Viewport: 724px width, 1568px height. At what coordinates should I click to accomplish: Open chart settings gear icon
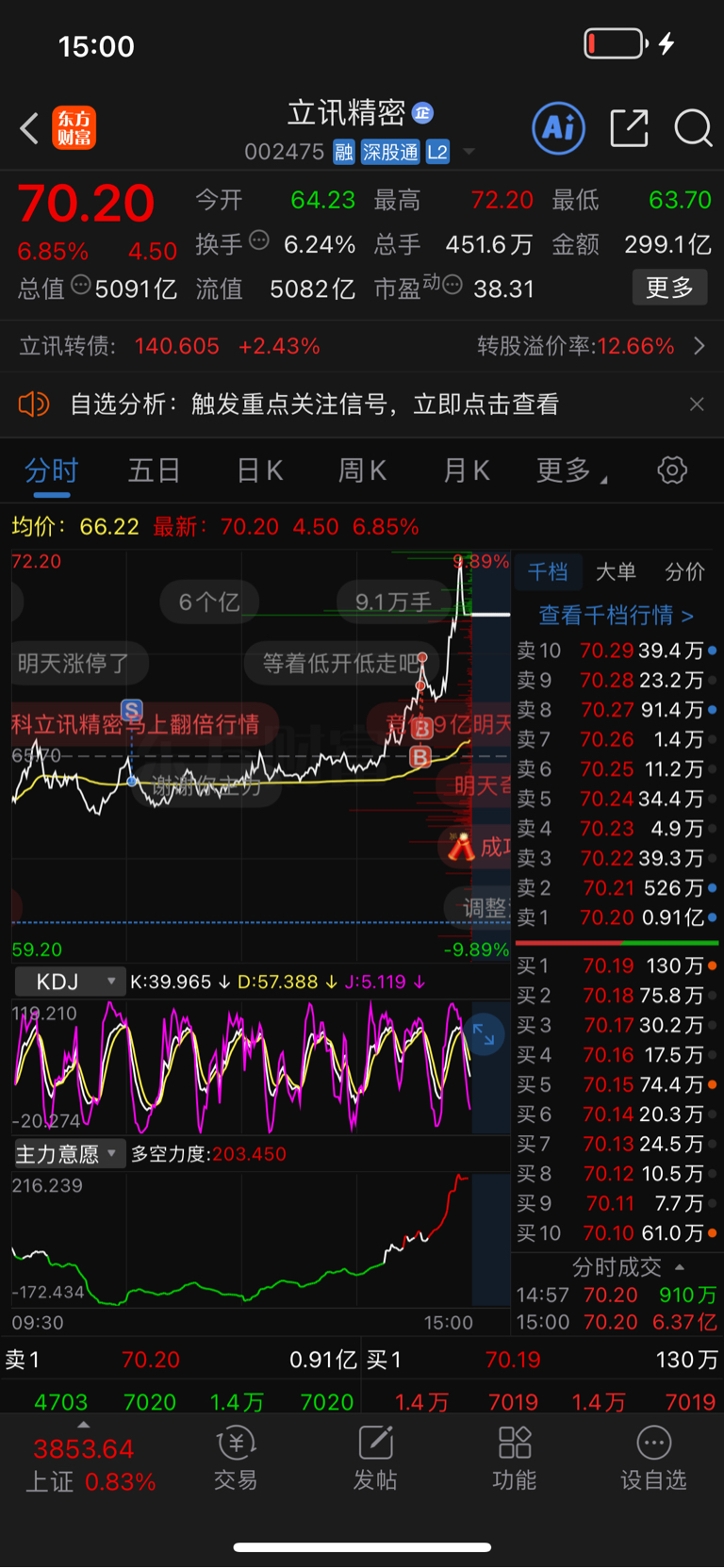point(672,470)
